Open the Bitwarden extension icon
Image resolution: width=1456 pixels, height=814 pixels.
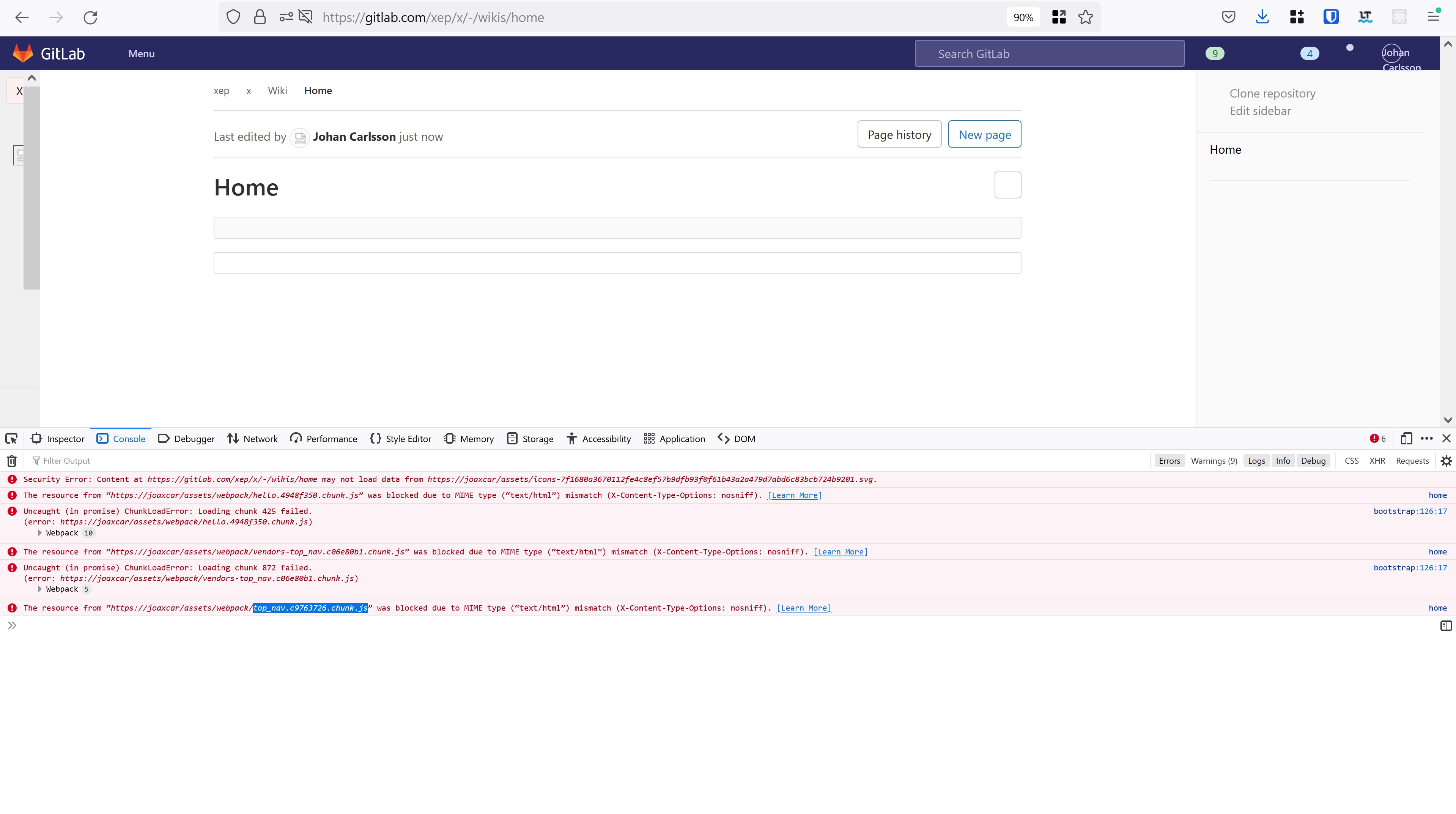point(1330,17)
